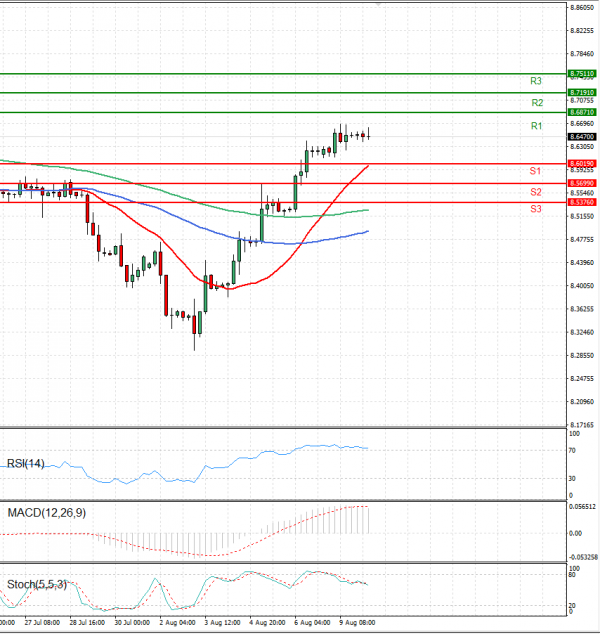Select the S1 support label
The image size is (600, 634).
tap(535, 171)
